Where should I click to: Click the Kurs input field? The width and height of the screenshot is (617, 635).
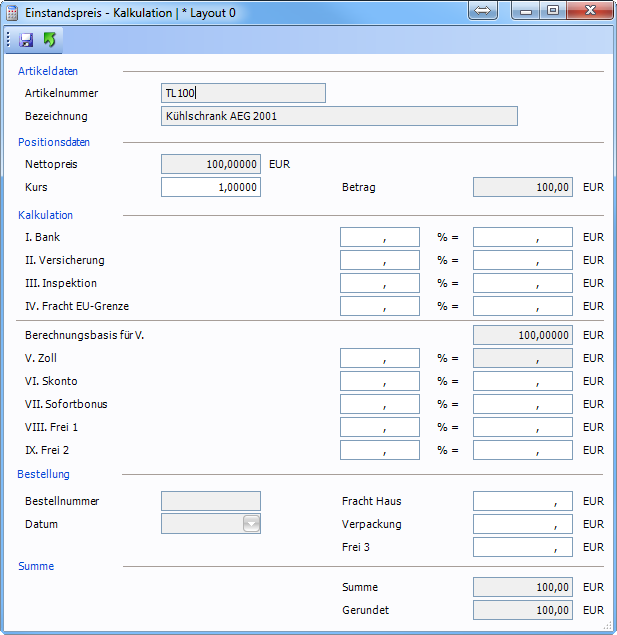point(211,187)
